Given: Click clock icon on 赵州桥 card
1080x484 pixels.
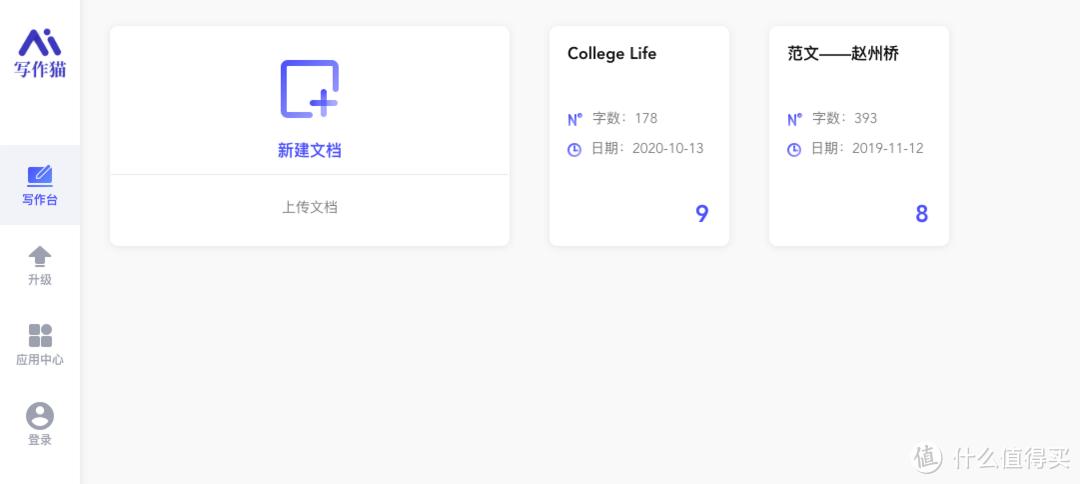Looking at the screenshot, I should coord(795,149).
